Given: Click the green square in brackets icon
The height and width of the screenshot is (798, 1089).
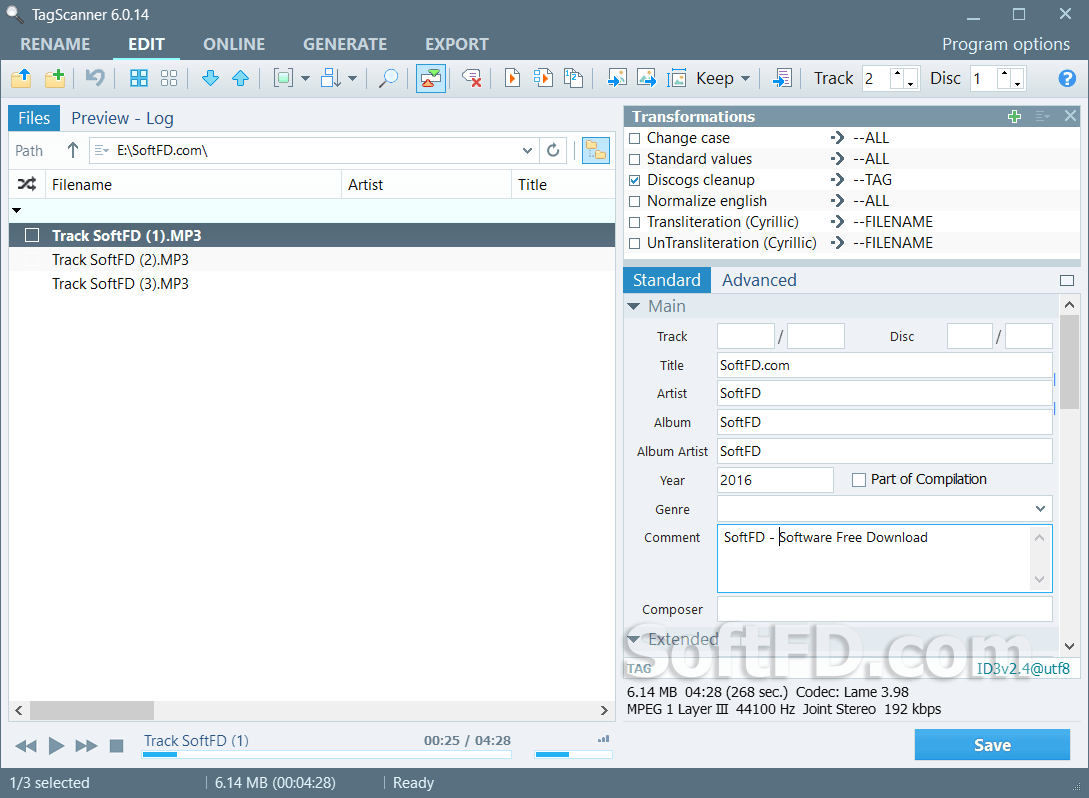Looking at the screenshot, I should (283, 78).
